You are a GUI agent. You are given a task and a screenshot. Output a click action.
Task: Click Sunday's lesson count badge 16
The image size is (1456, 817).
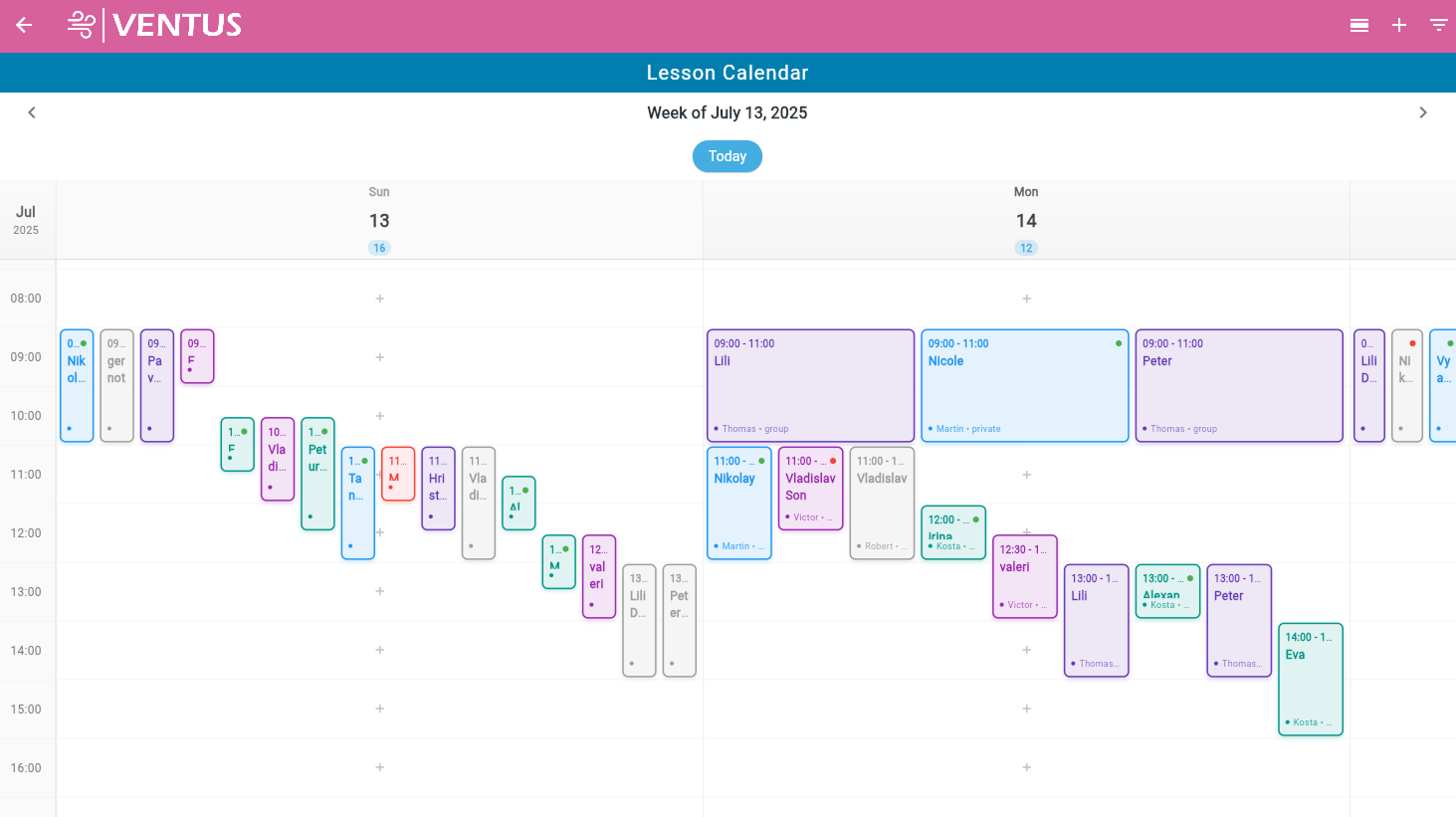(379, 247)
